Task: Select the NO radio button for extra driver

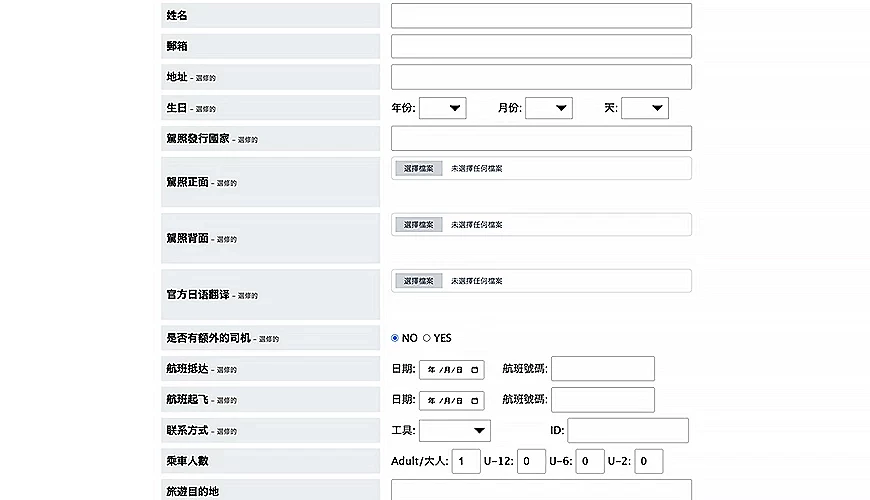Action: [395, 338]
